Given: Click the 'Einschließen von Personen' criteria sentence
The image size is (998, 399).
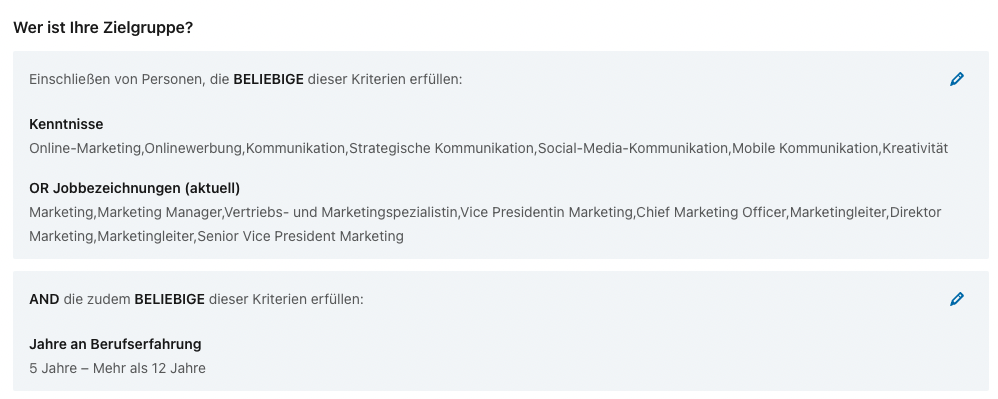Looking at the screenshot, I should coord(246,80).
